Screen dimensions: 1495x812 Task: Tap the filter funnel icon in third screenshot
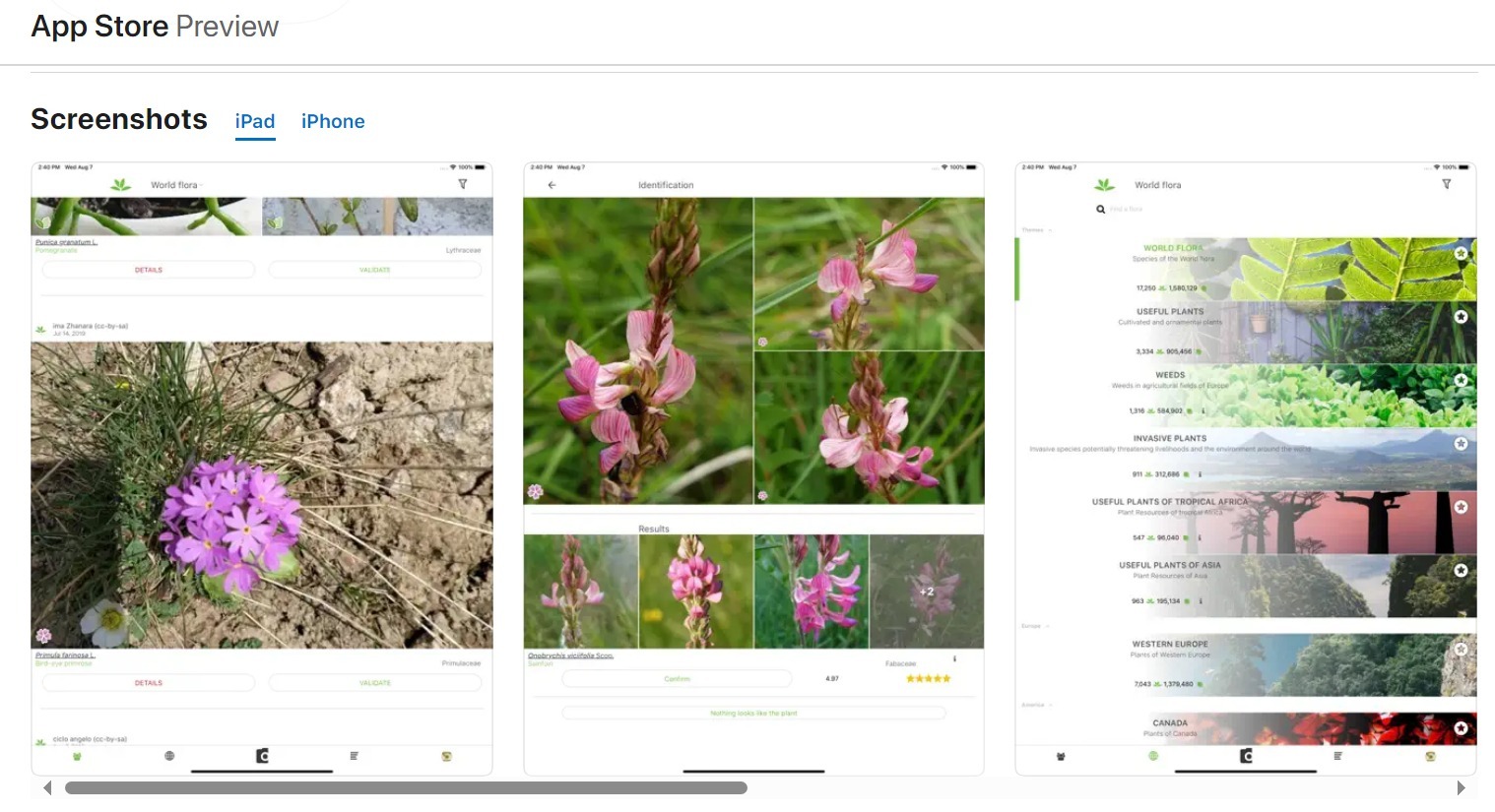[x=1446, y=184]
